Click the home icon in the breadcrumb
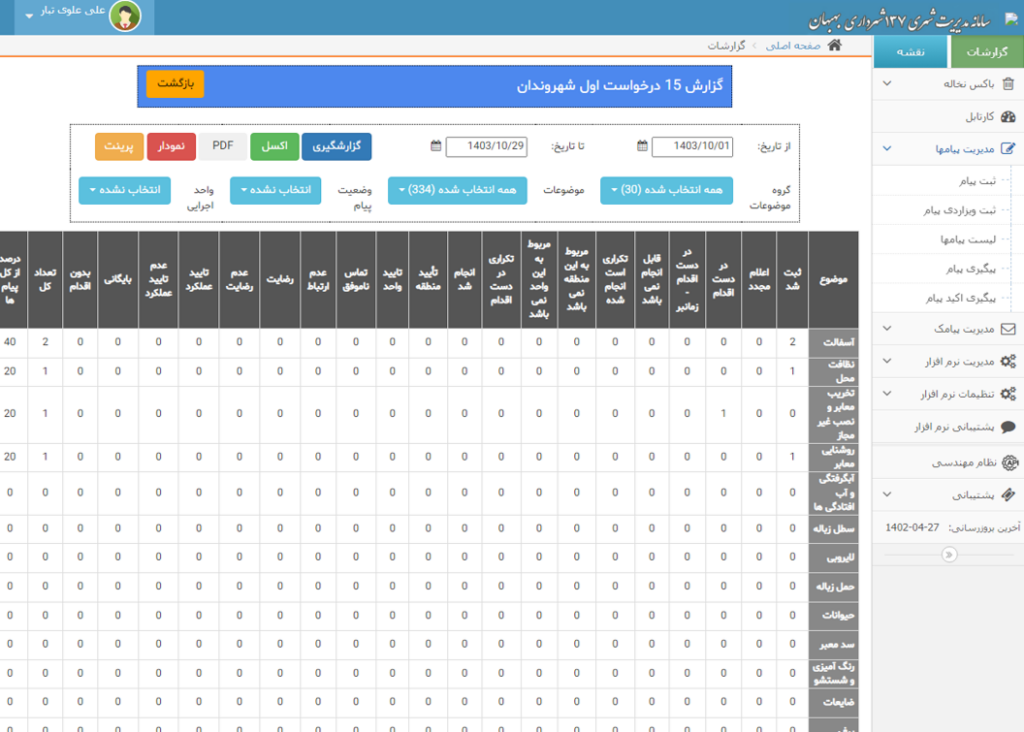Image resolution: width=1024 pixels, height=732 pixels. pyautogui.click(x=835, y=46)
